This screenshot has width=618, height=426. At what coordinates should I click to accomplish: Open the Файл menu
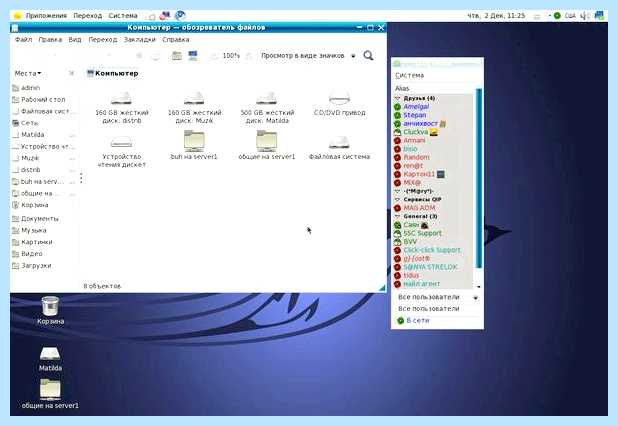[x=23, y=39]
